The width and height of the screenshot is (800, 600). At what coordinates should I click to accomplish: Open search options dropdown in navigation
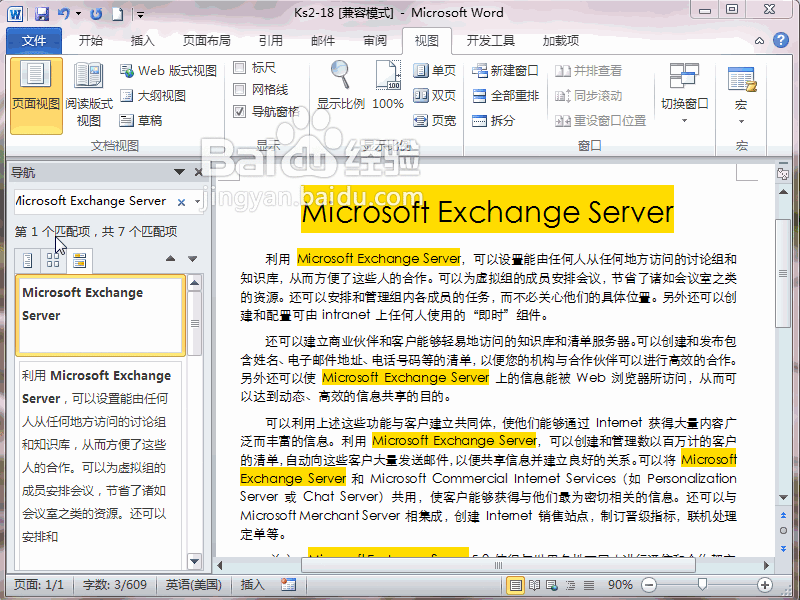click(197, 202)
